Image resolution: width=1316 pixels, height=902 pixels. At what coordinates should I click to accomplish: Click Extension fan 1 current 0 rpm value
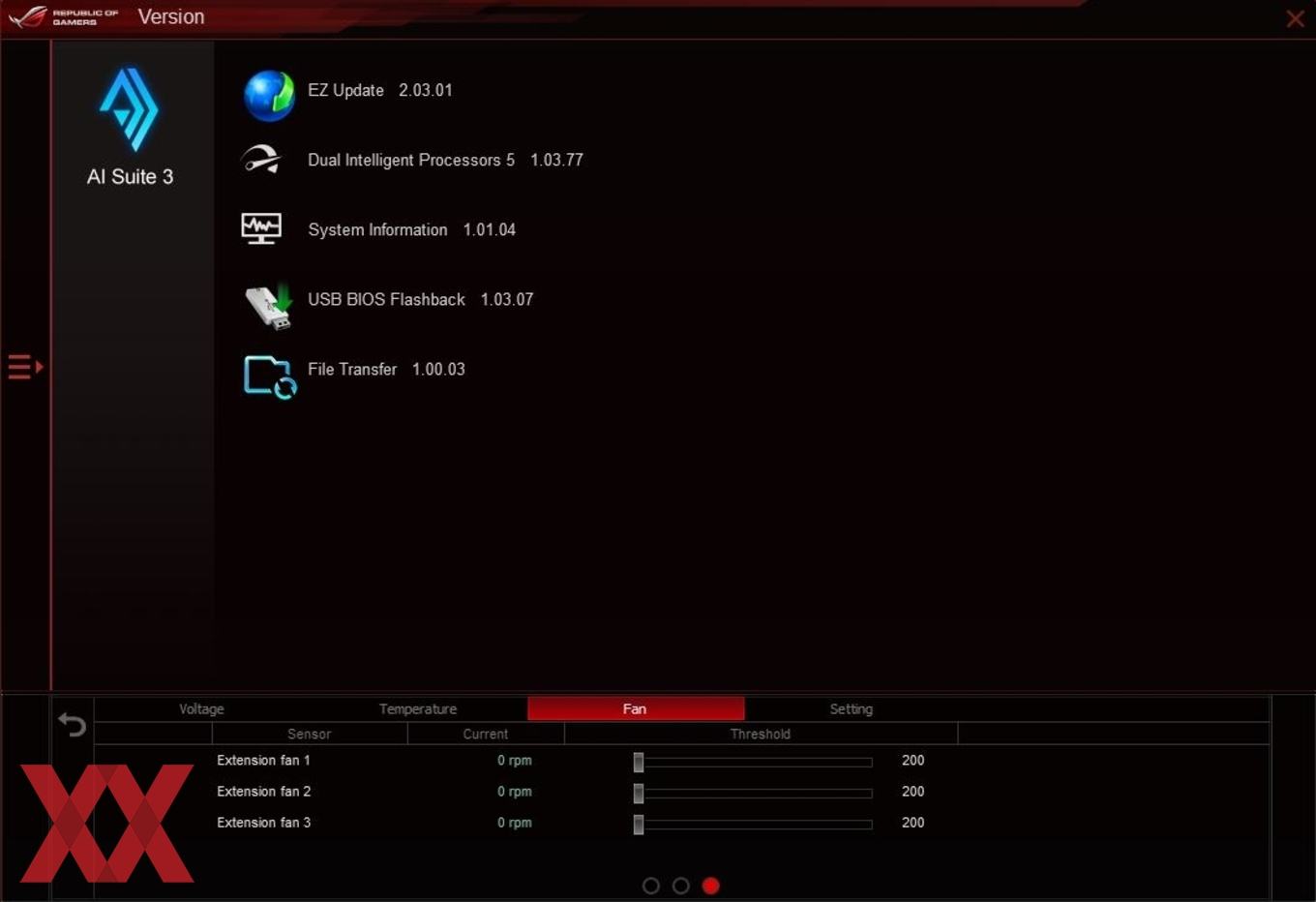pyautogui.click(x=515, y=761)
